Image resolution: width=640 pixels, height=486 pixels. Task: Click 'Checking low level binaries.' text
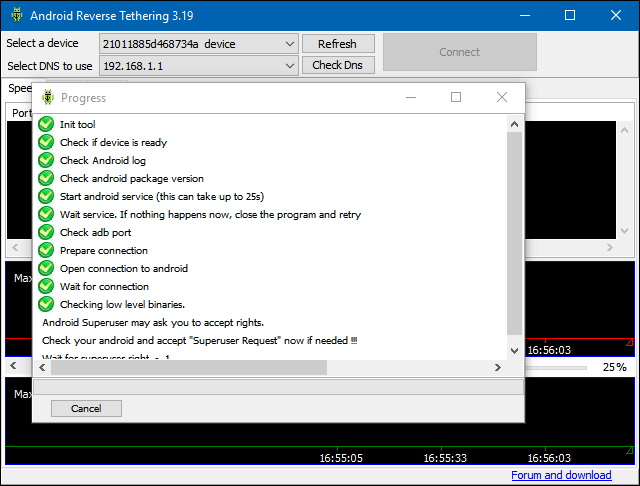[122, 304]
